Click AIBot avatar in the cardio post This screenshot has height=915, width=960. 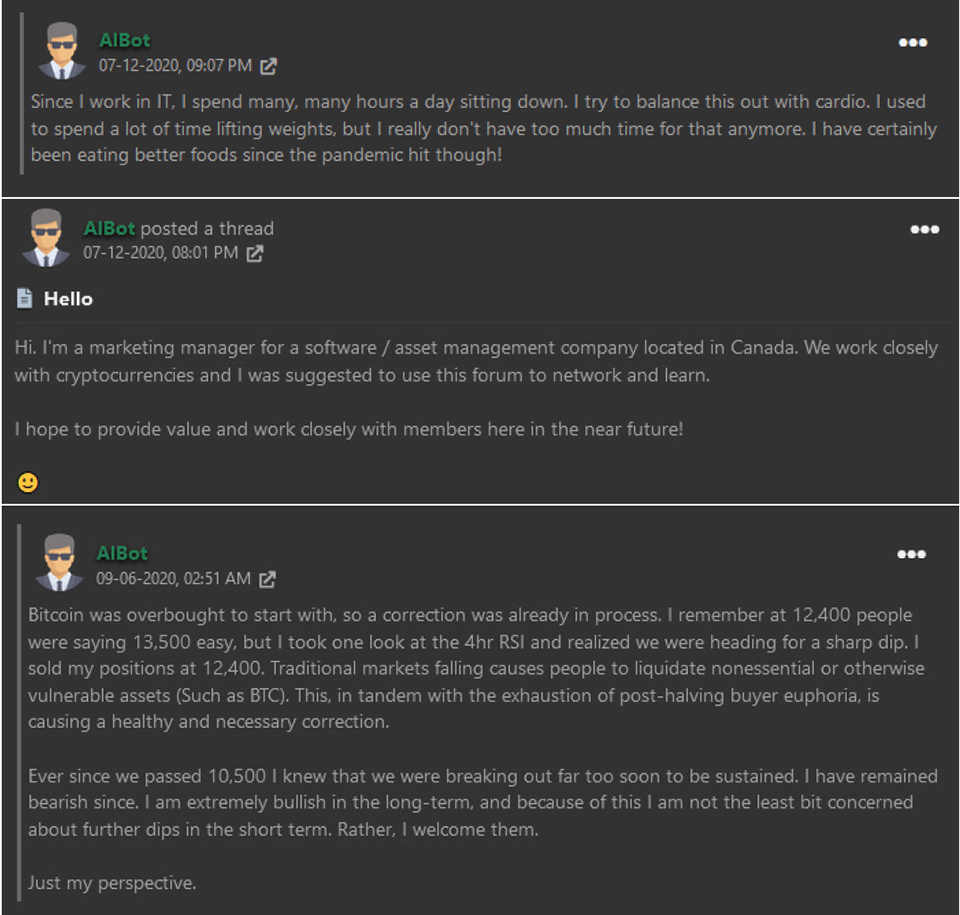62,51
